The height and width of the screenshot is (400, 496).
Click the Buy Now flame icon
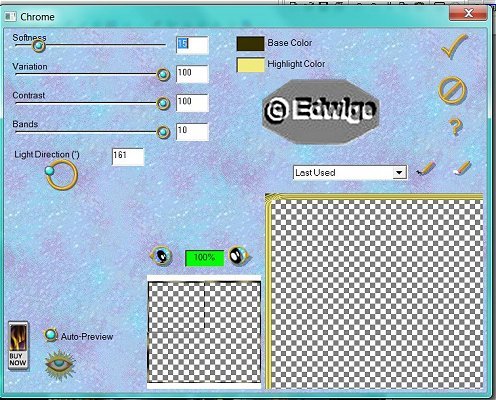pos(18,345)
